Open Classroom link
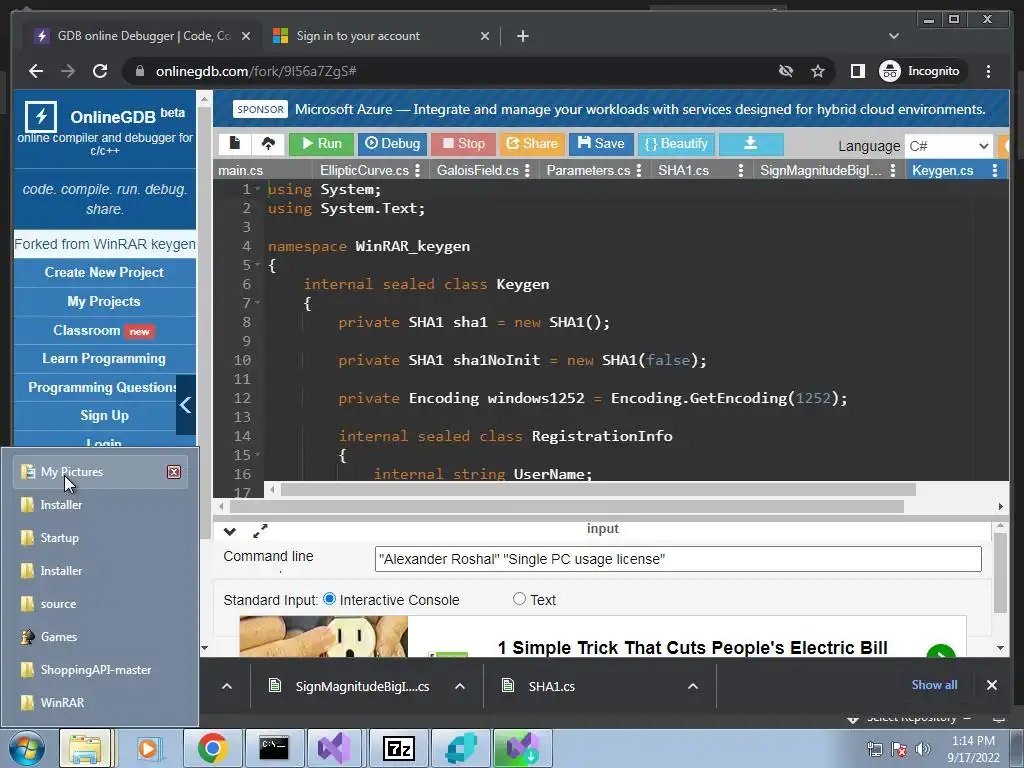Screen dimensions: 1024x768 [104, 330]
